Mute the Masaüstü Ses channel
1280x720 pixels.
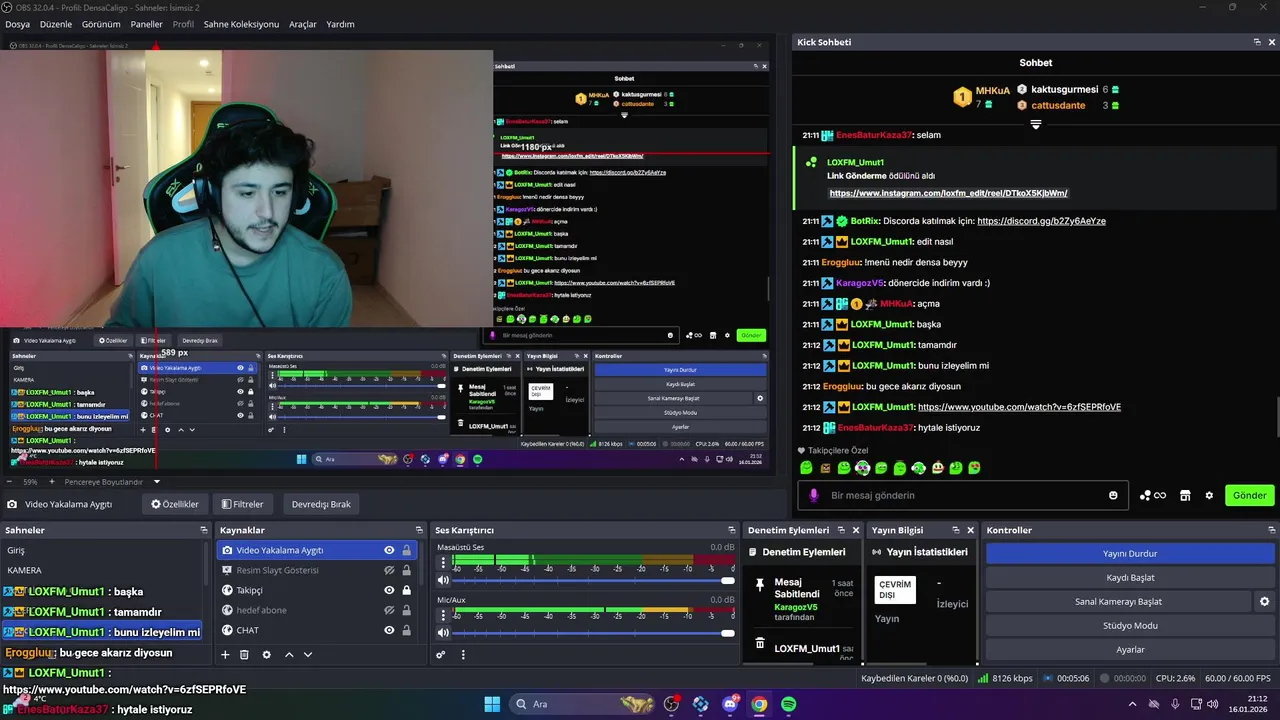point(443,580)
